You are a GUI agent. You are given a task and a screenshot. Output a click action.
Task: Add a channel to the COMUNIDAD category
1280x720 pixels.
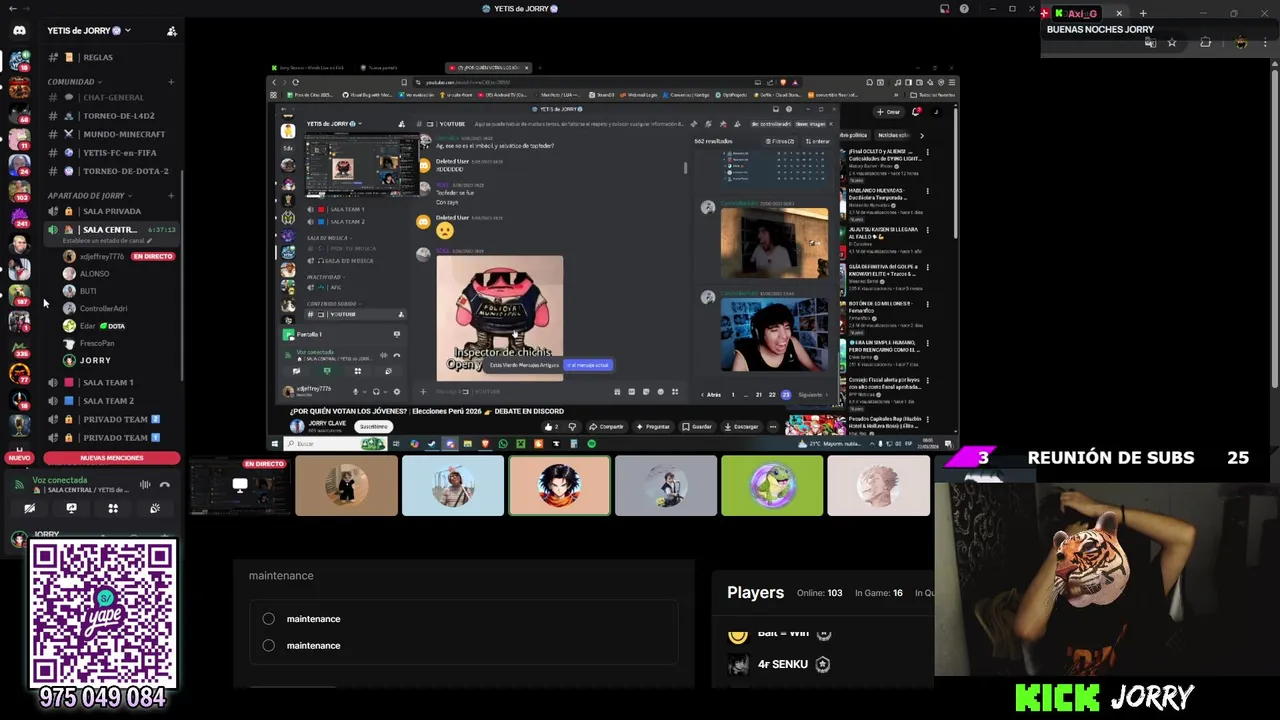coord(173,82)
